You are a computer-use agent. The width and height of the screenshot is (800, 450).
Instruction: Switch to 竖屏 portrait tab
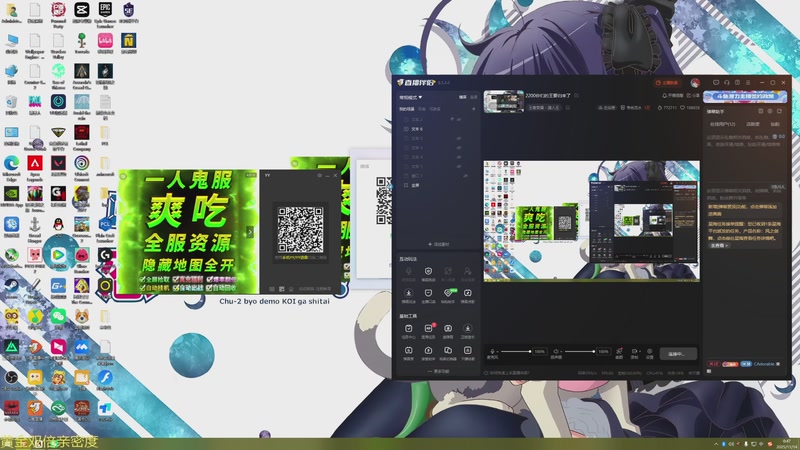(473, 97)
